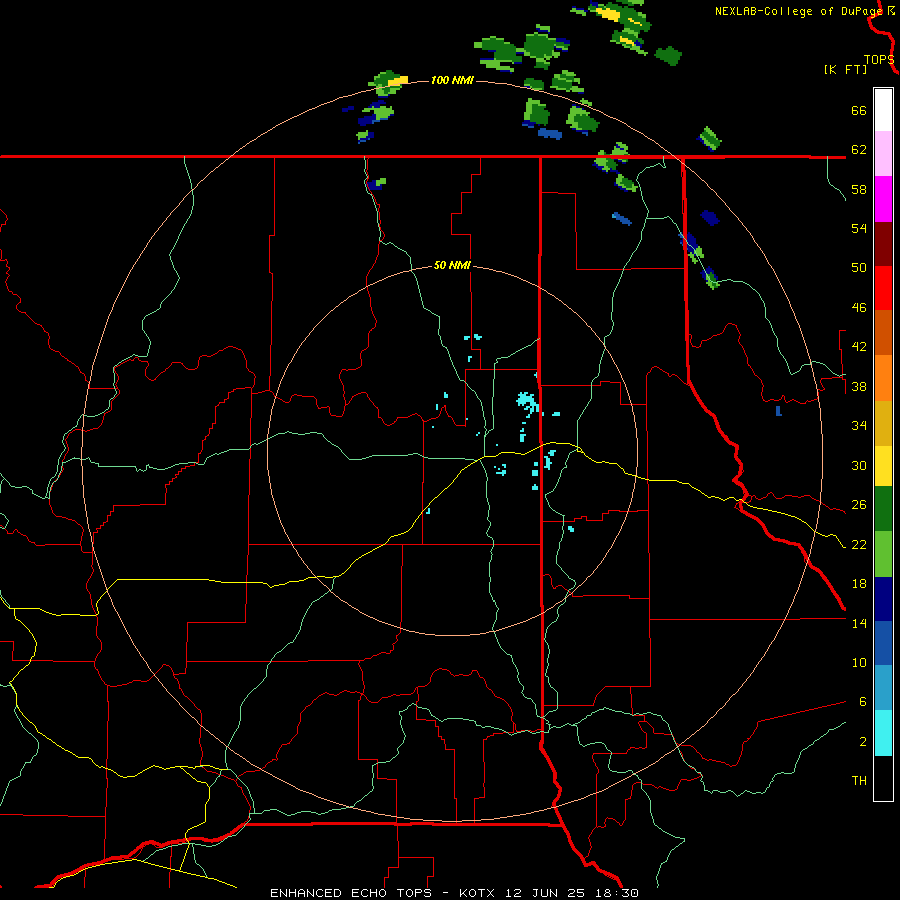Click the TH label at legend bottom
Viewport: 900px width, 900px height.
point(859,781)
